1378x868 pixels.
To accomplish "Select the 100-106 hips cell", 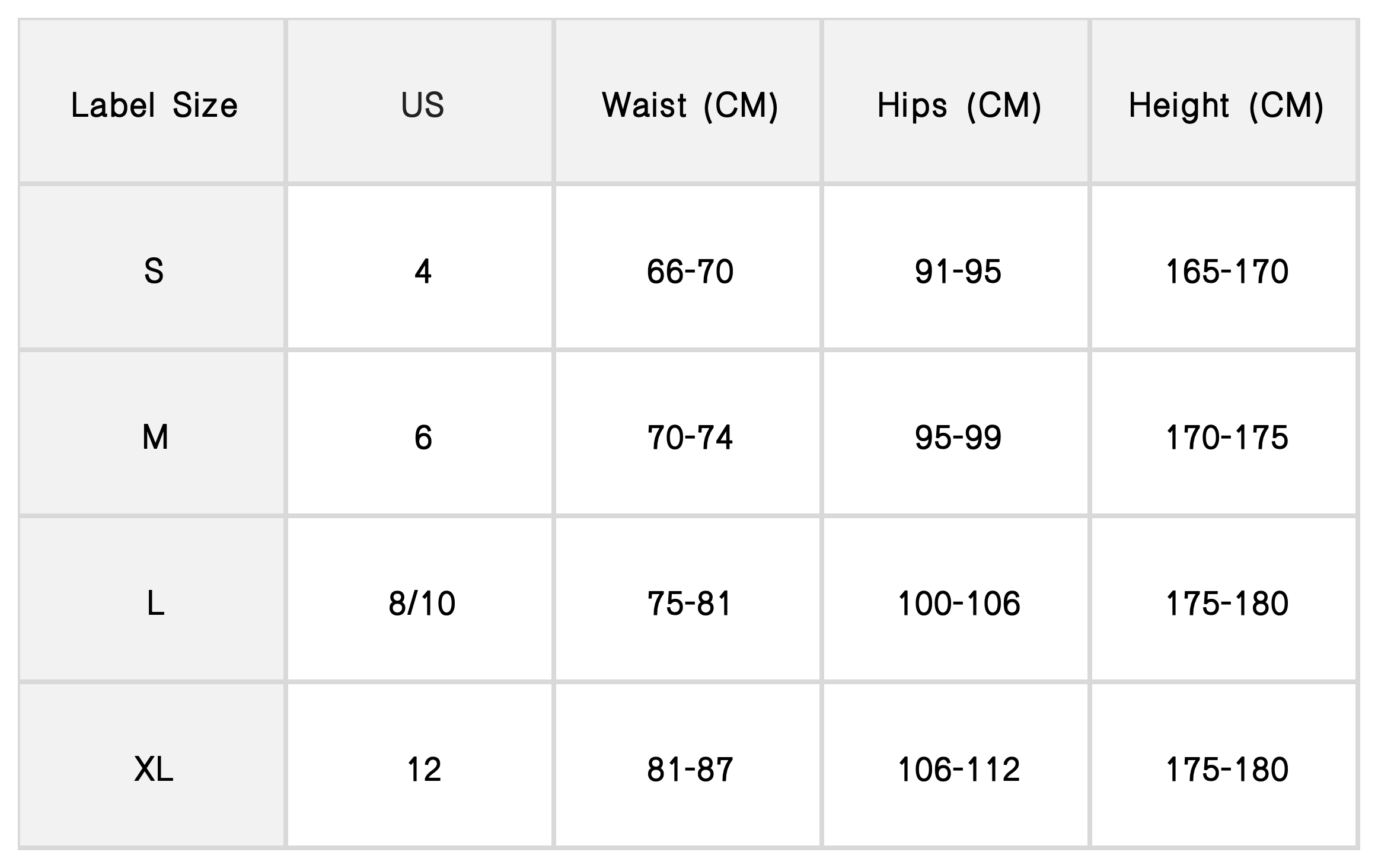I will [x=958, y=604].
